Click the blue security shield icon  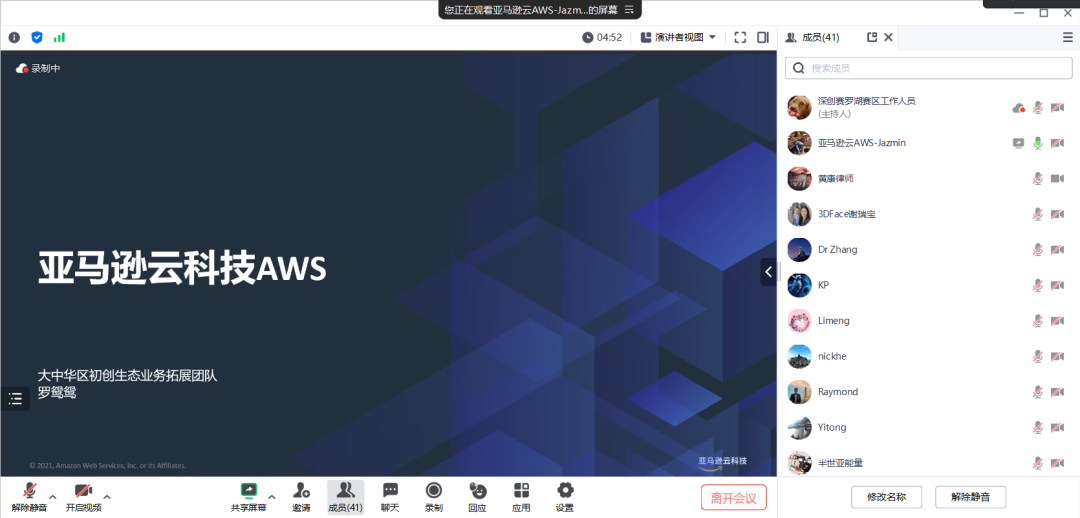pyautogui.click(x=37, y=37)
